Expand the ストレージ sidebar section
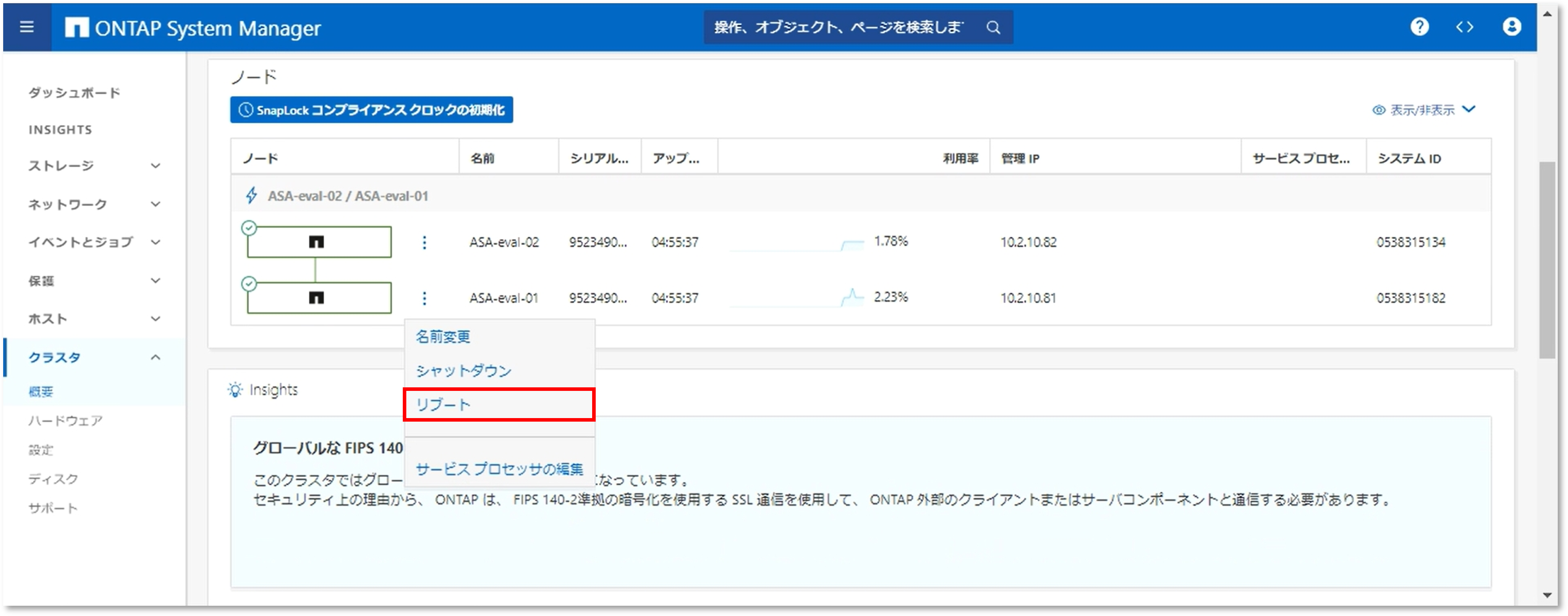The height and width of the screenshot is (616, 1568). (x=94, y=165)
